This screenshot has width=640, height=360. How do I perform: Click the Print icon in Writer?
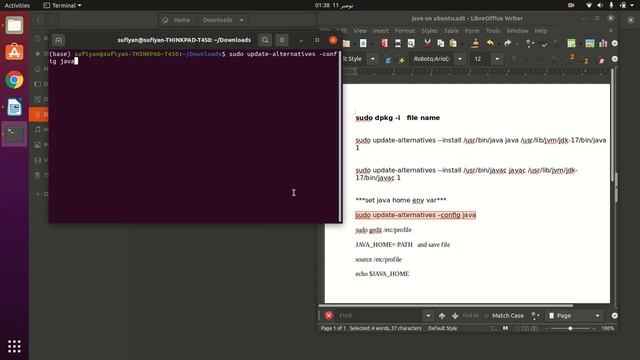coord(398,43)
